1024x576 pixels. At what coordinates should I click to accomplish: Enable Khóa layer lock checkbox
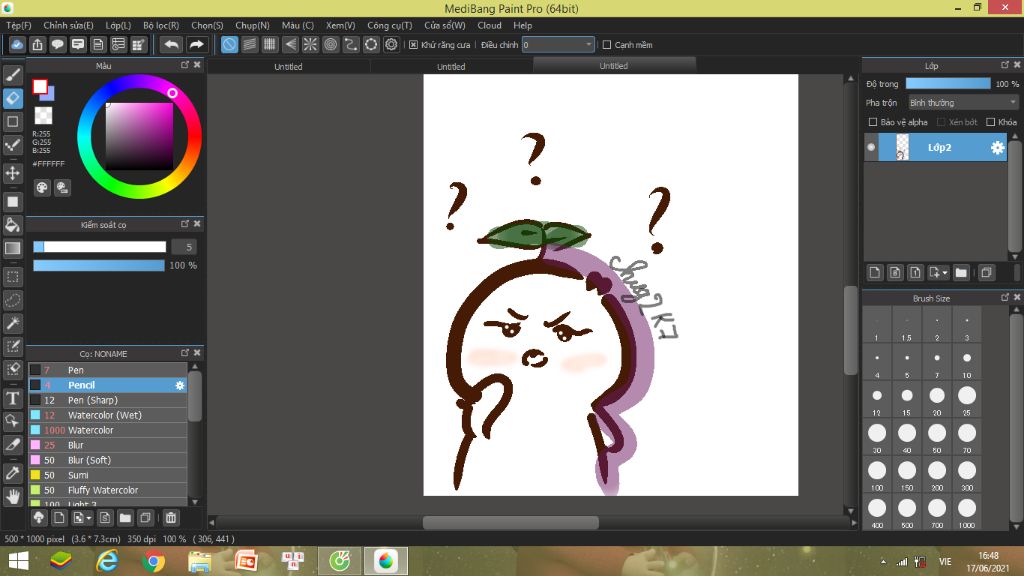[x=991, y=122]
